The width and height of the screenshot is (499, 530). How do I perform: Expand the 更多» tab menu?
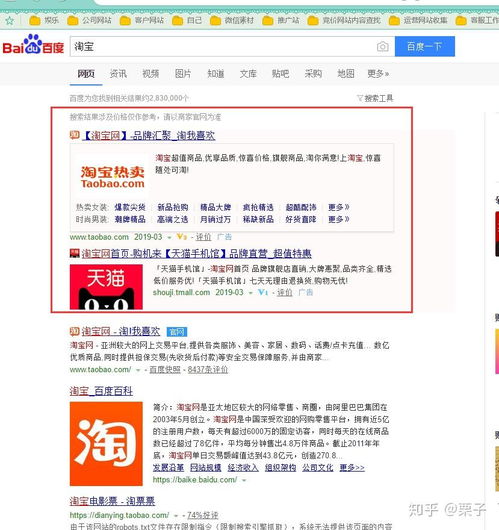click(x=378, y=74)
